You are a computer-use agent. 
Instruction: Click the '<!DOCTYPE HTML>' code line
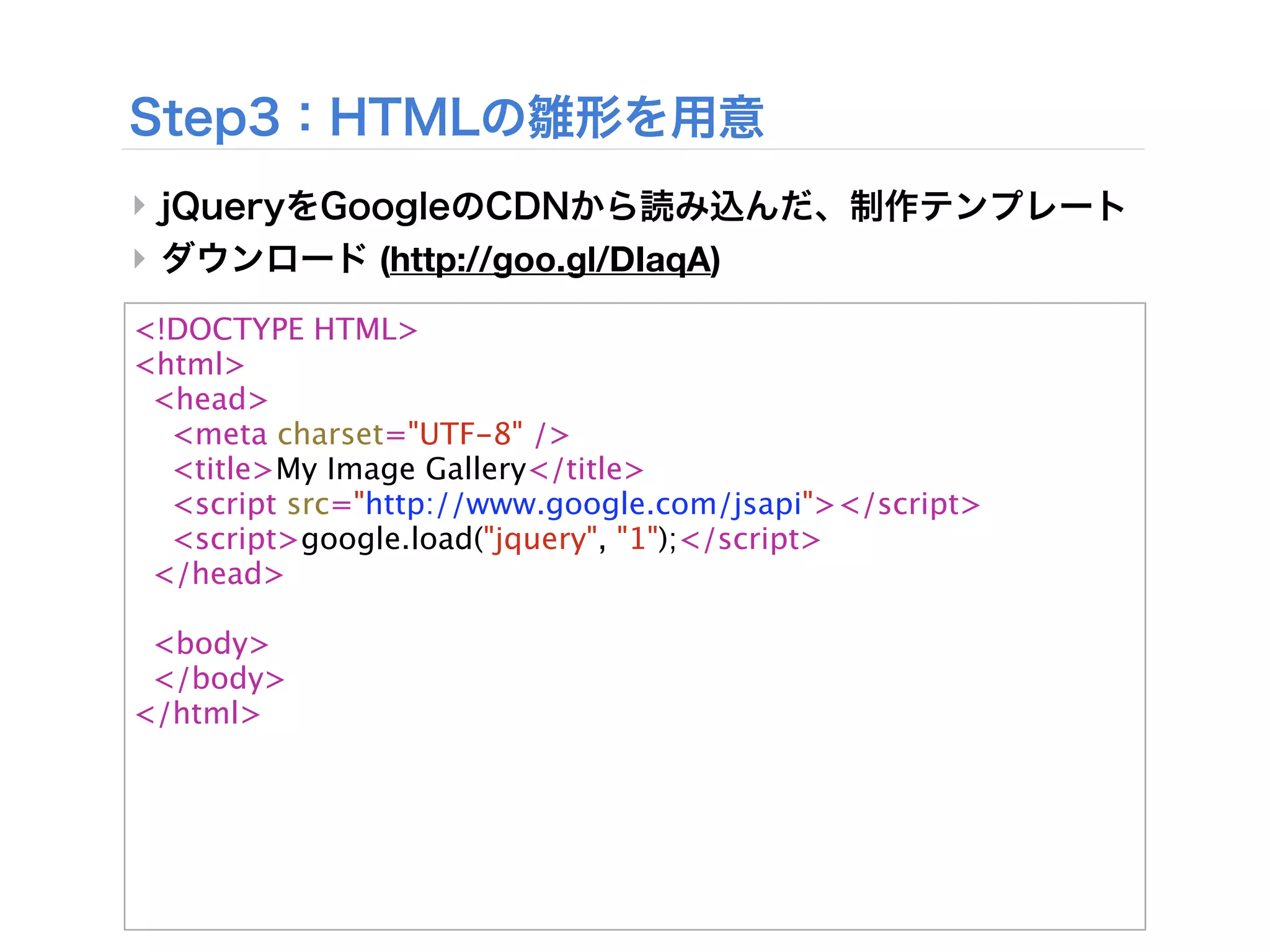pyautogui.click(x=277, y=329)
